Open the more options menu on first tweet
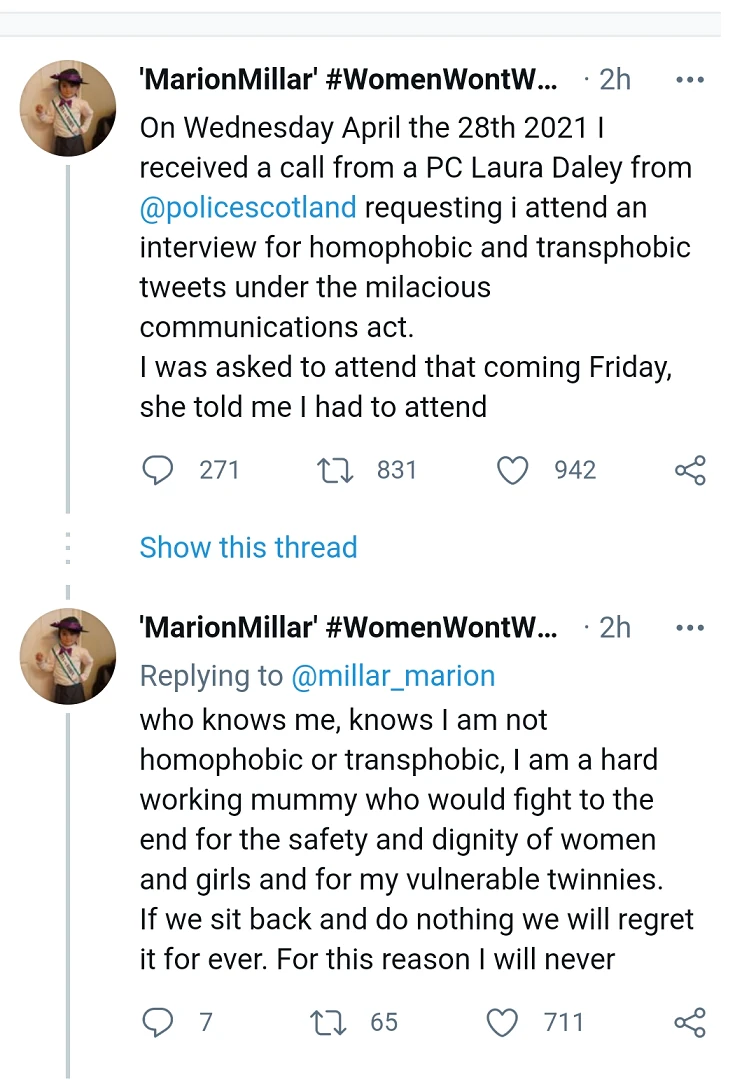The height and width of the screenshot is (1080, 744). click(690, 80)
